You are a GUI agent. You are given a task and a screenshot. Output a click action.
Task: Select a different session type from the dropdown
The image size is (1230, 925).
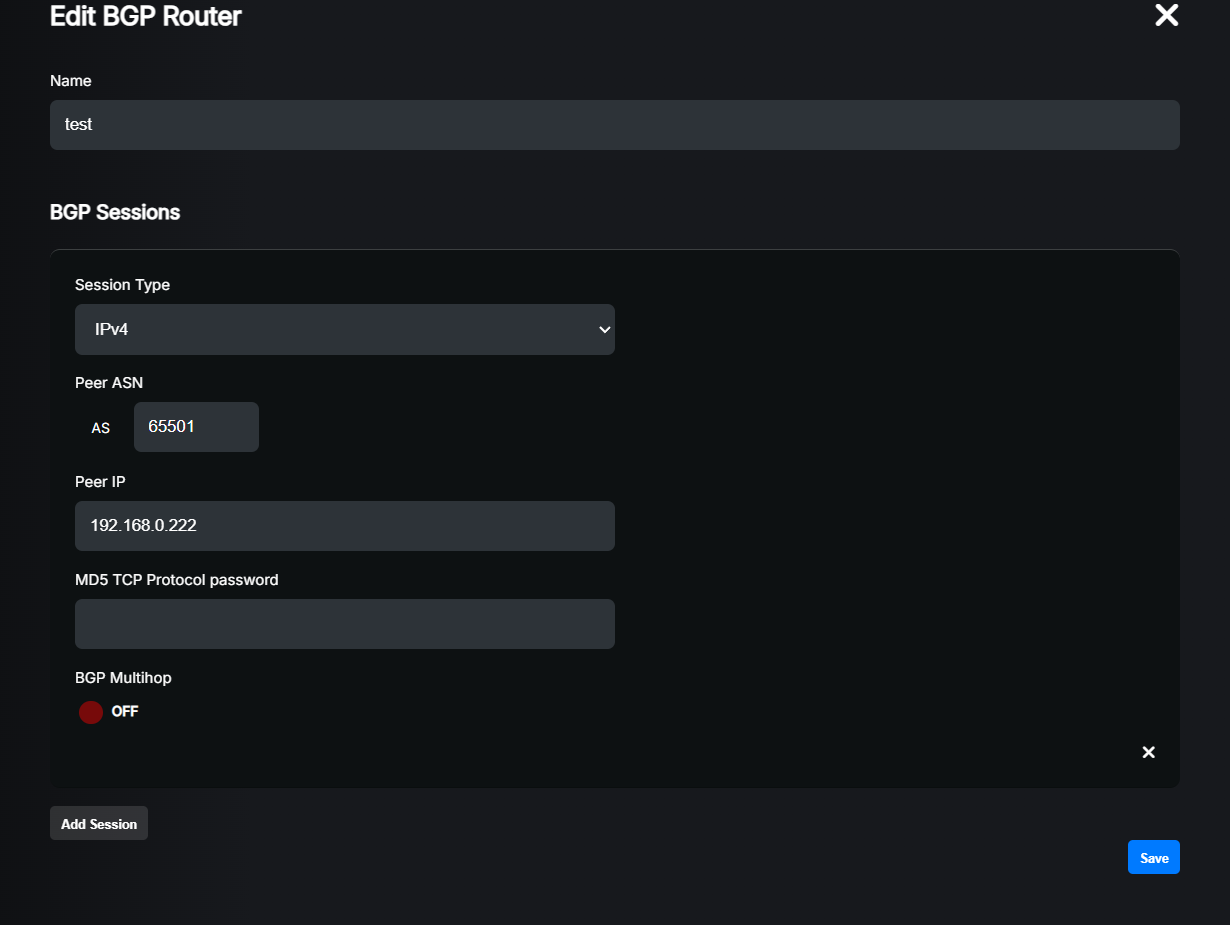(345, 329)
